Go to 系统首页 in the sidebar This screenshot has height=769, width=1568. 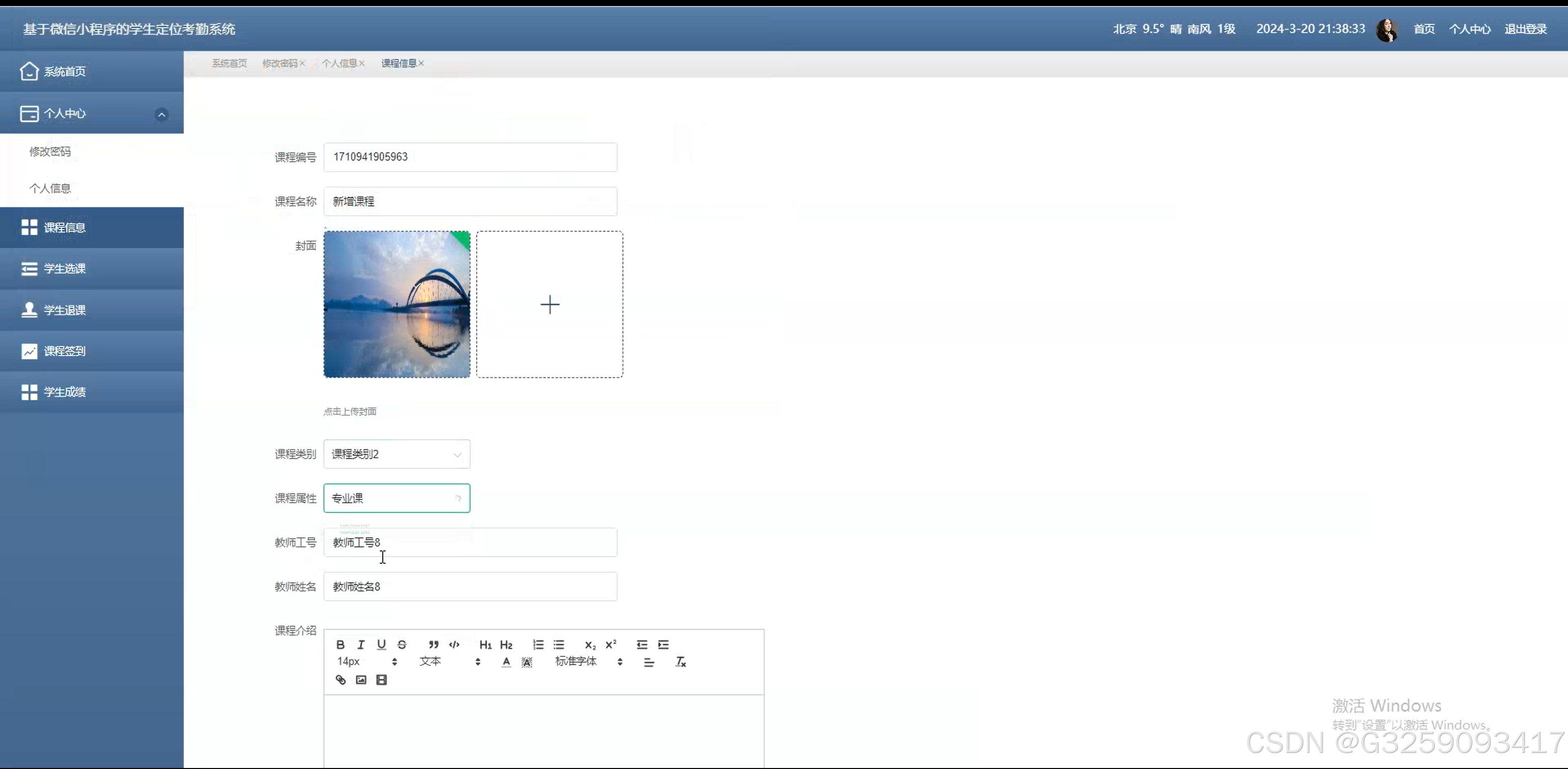[92, 71]
